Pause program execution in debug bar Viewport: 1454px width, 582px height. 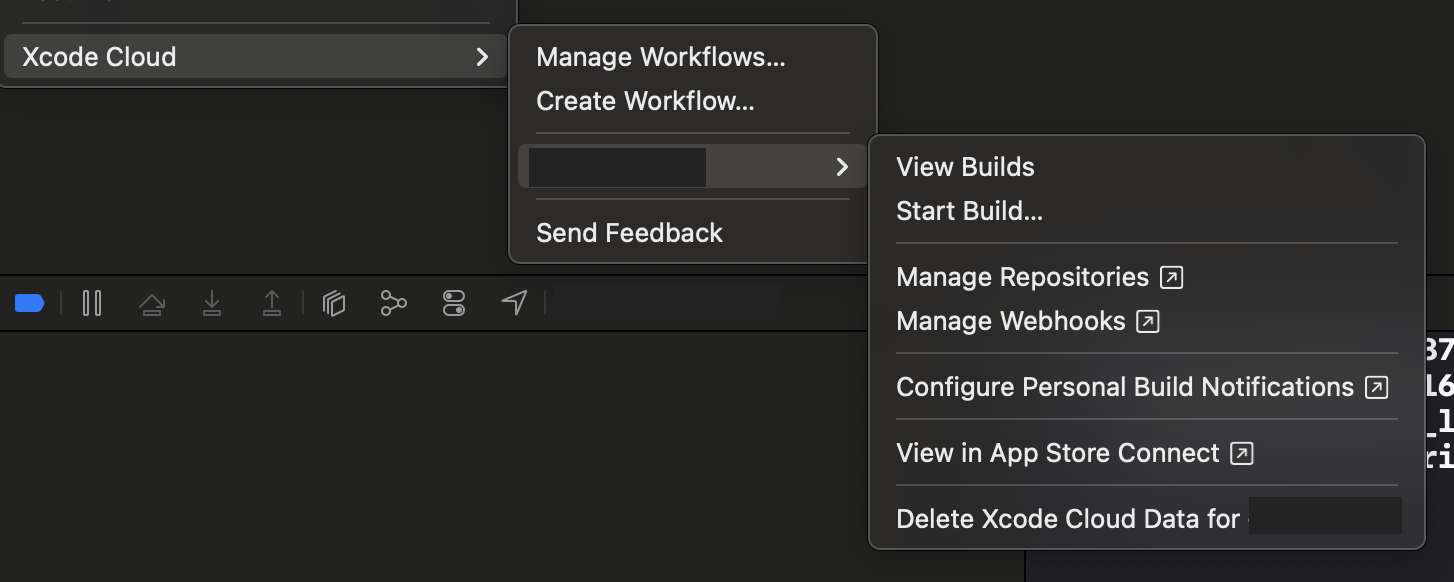click(x=92, y=303)
